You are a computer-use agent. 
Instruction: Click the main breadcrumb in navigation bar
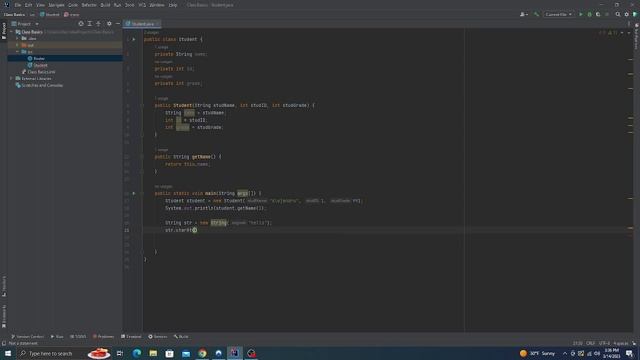71,14
